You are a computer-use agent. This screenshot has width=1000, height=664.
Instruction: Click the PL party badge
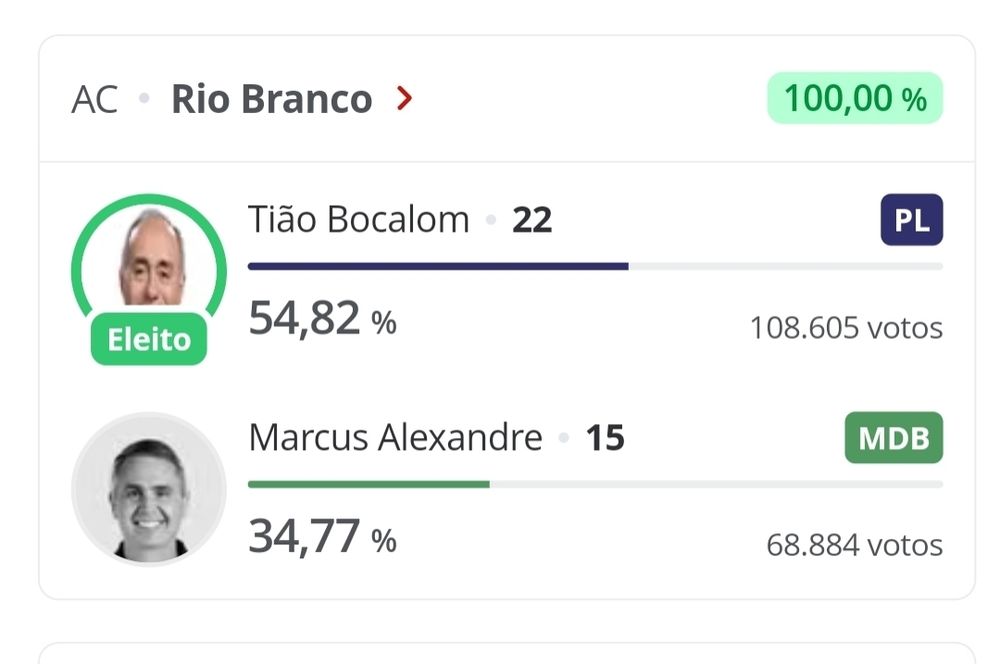click(x=911, y=220)
